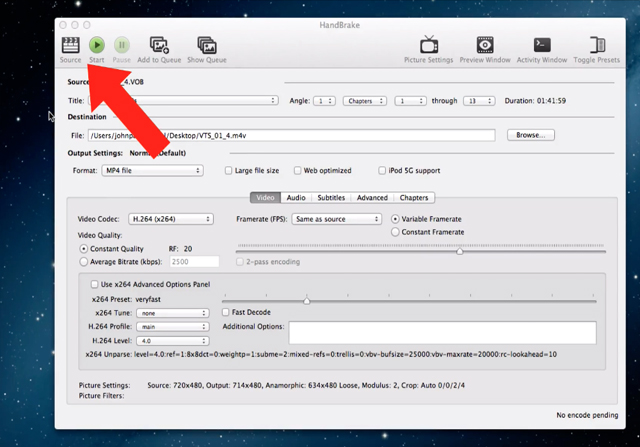Click the x264 Preset veryfast label

(x=126, y=299)
